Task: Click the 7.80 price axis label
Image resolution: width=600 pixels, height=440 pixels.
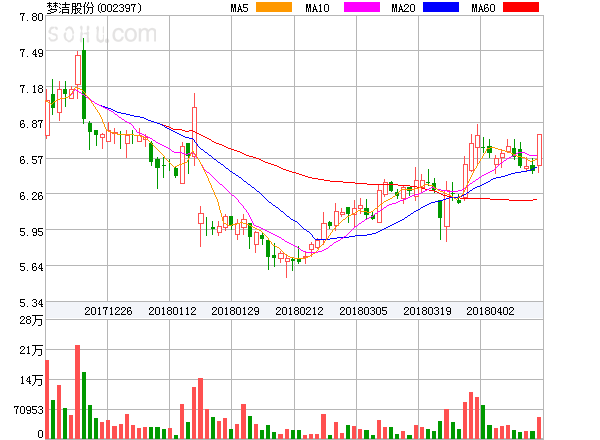Action: coord(31,17)
